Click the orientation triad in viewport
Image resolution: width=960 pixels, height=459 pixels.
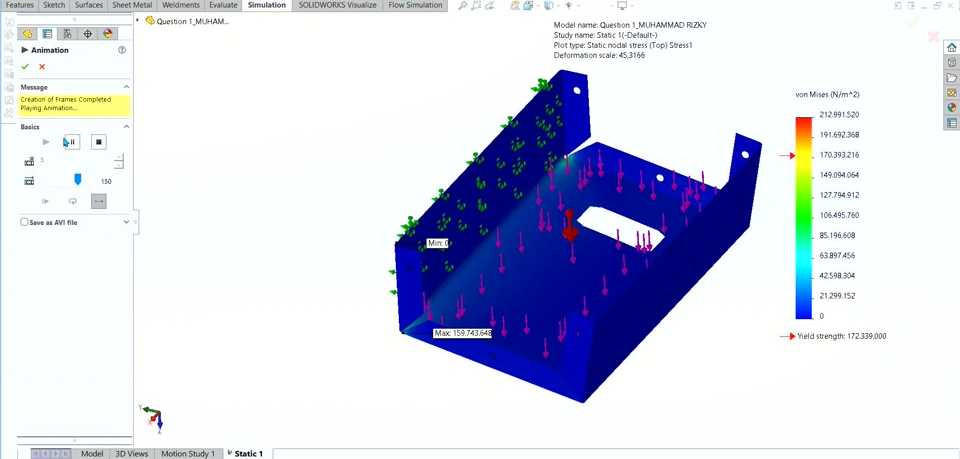coord(153,418)
